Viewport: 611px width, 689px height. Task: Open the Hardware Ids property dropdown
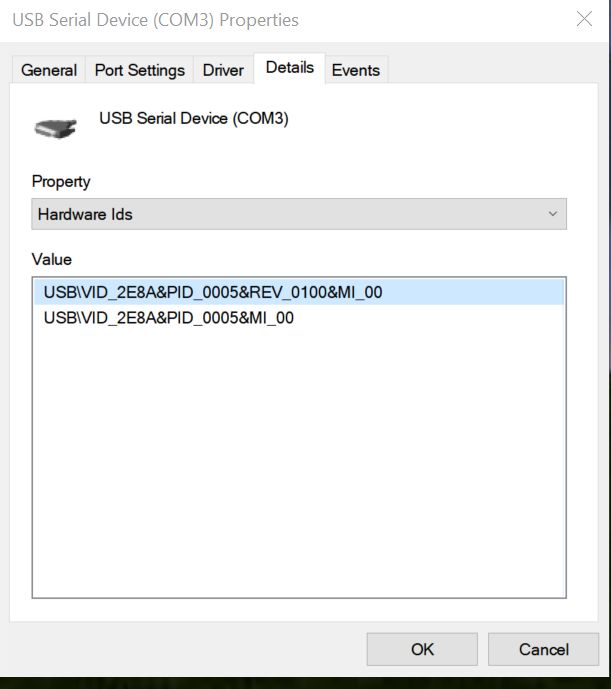click(x=299, y=214)
